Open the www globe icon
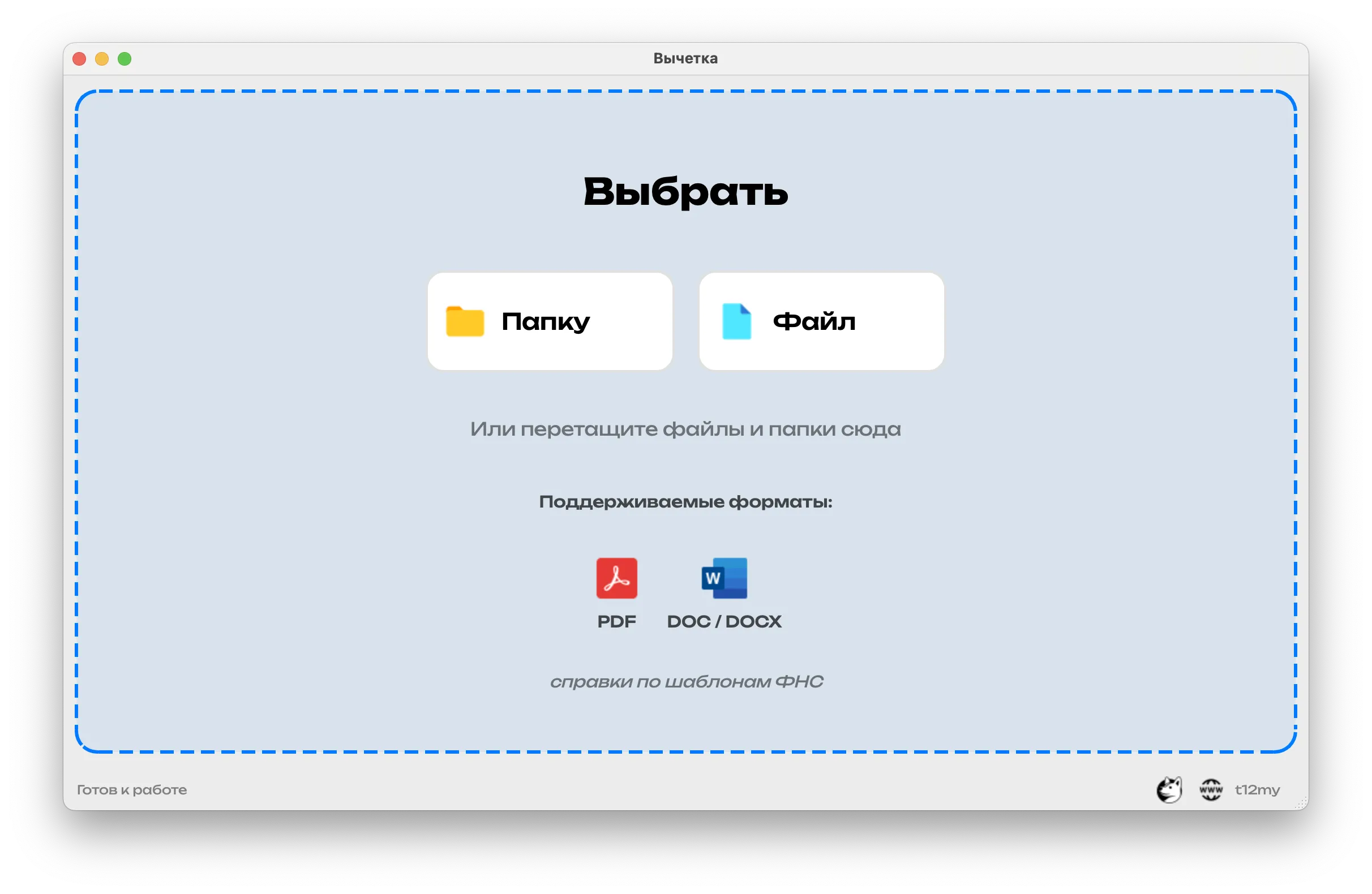This screenshot has height=894, width=1372. [x=1211, y=789]
